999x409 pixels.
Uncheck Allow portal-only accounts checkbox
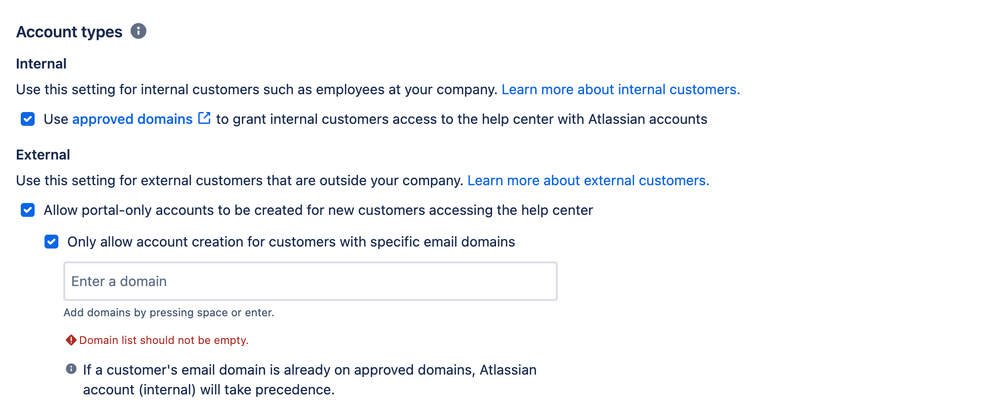pos(27,210)
